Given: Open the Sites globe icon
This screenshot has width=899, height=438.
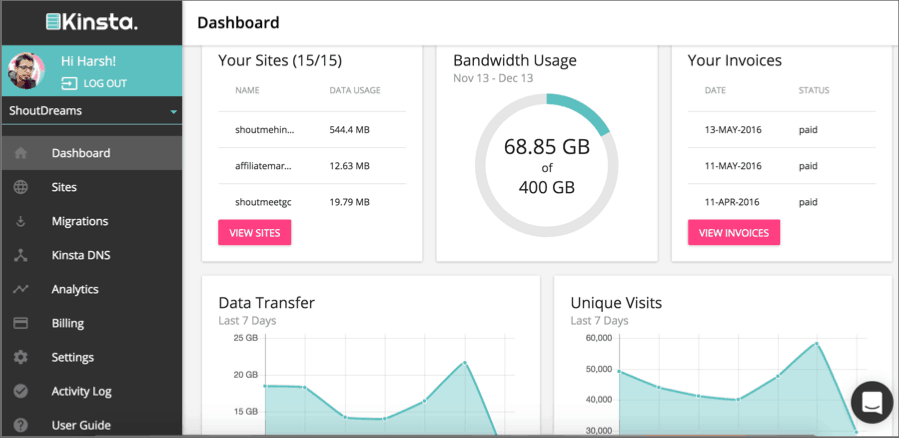Looking at the screenshot, I should (x=21, y=187).
